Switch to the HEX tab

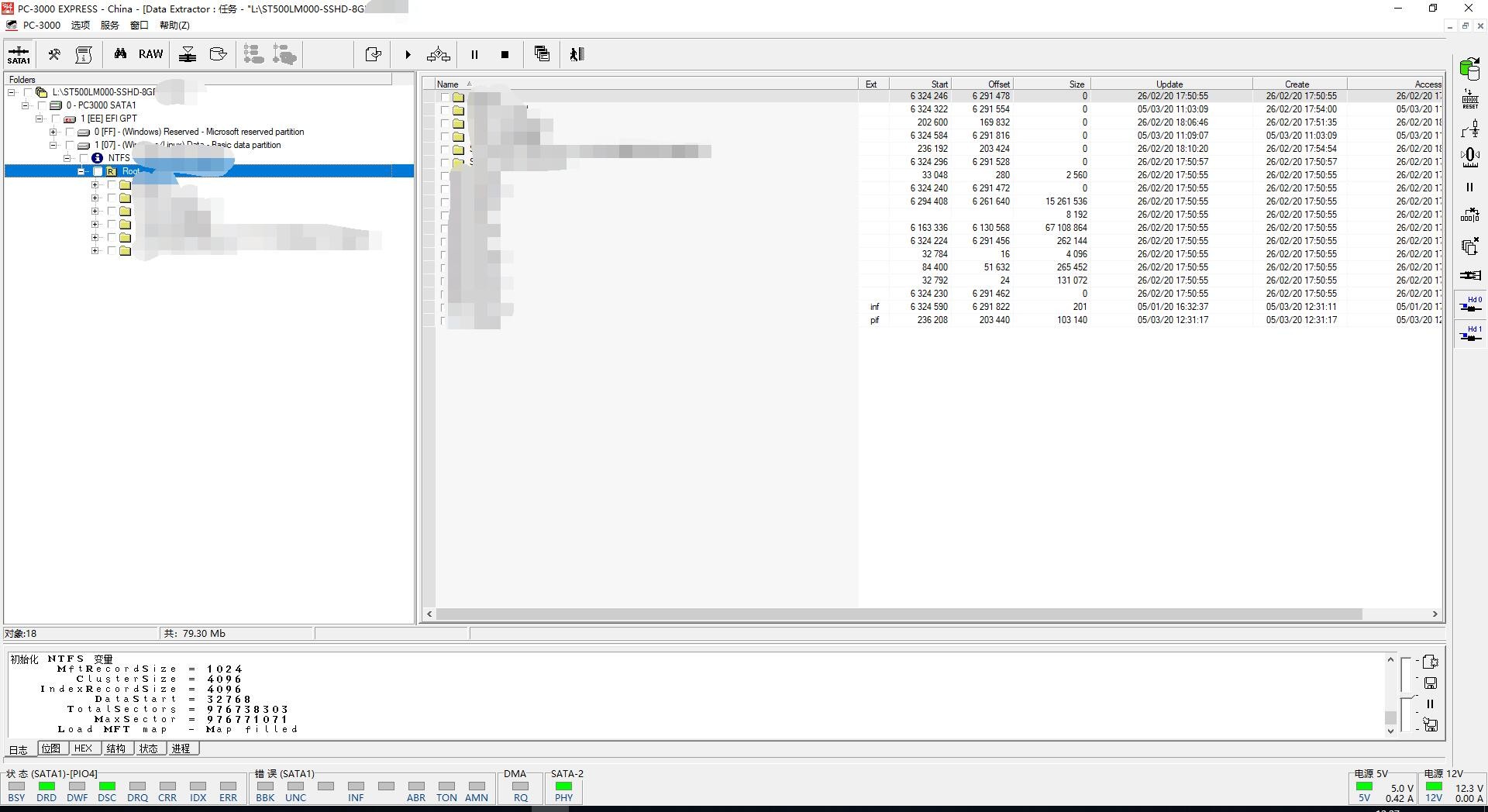[84, 748]
